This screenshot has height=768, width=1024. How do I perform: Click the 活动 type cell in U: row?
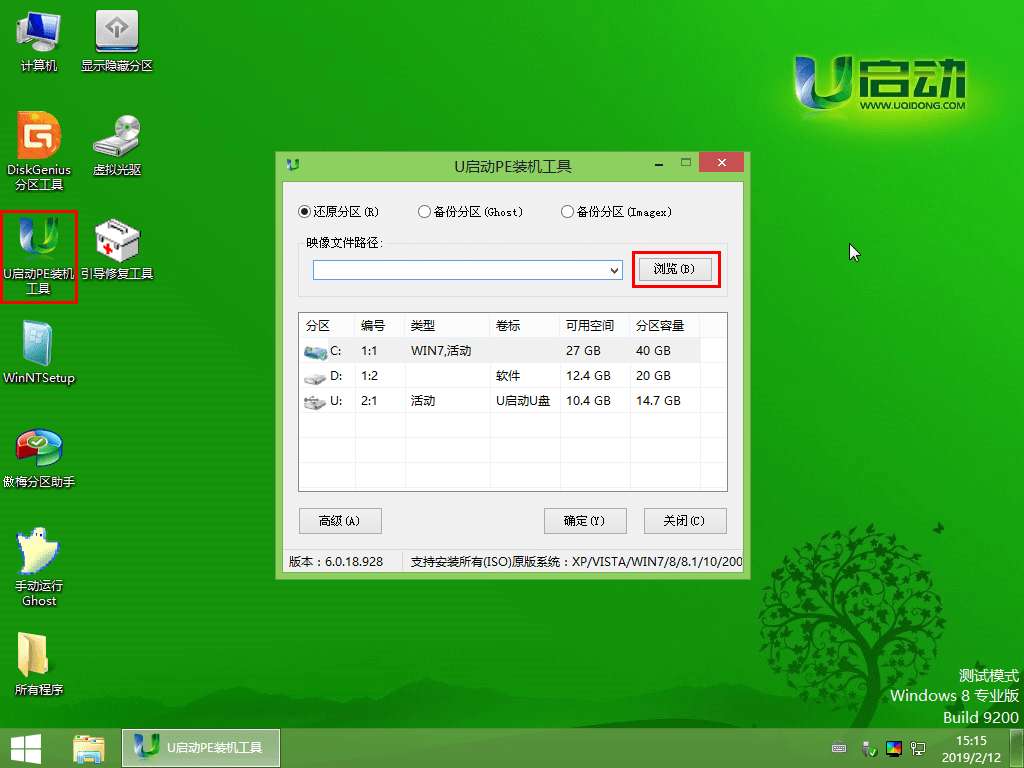[x=423, y=400]
